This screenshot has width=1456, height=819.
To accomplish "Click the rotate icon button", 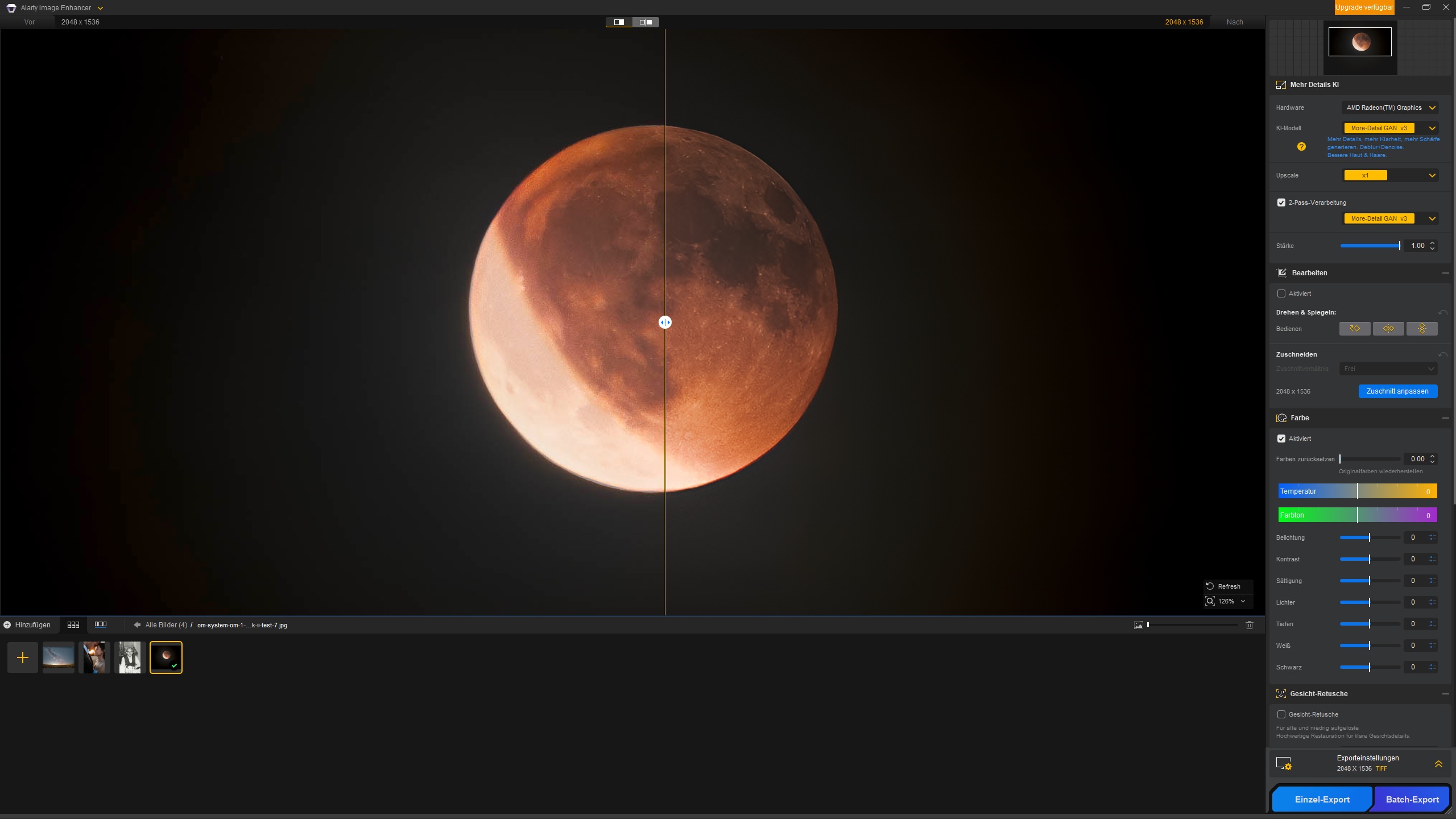I will click(x=1355, y=329).
